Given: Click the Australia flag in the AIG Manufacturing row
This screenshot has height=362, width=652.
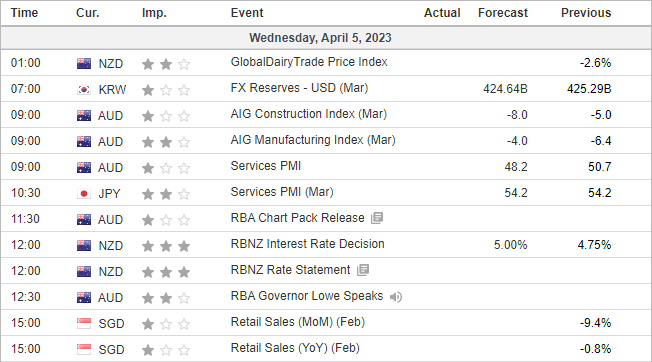Looking at the screenshot, I should [x=84, y=142].
